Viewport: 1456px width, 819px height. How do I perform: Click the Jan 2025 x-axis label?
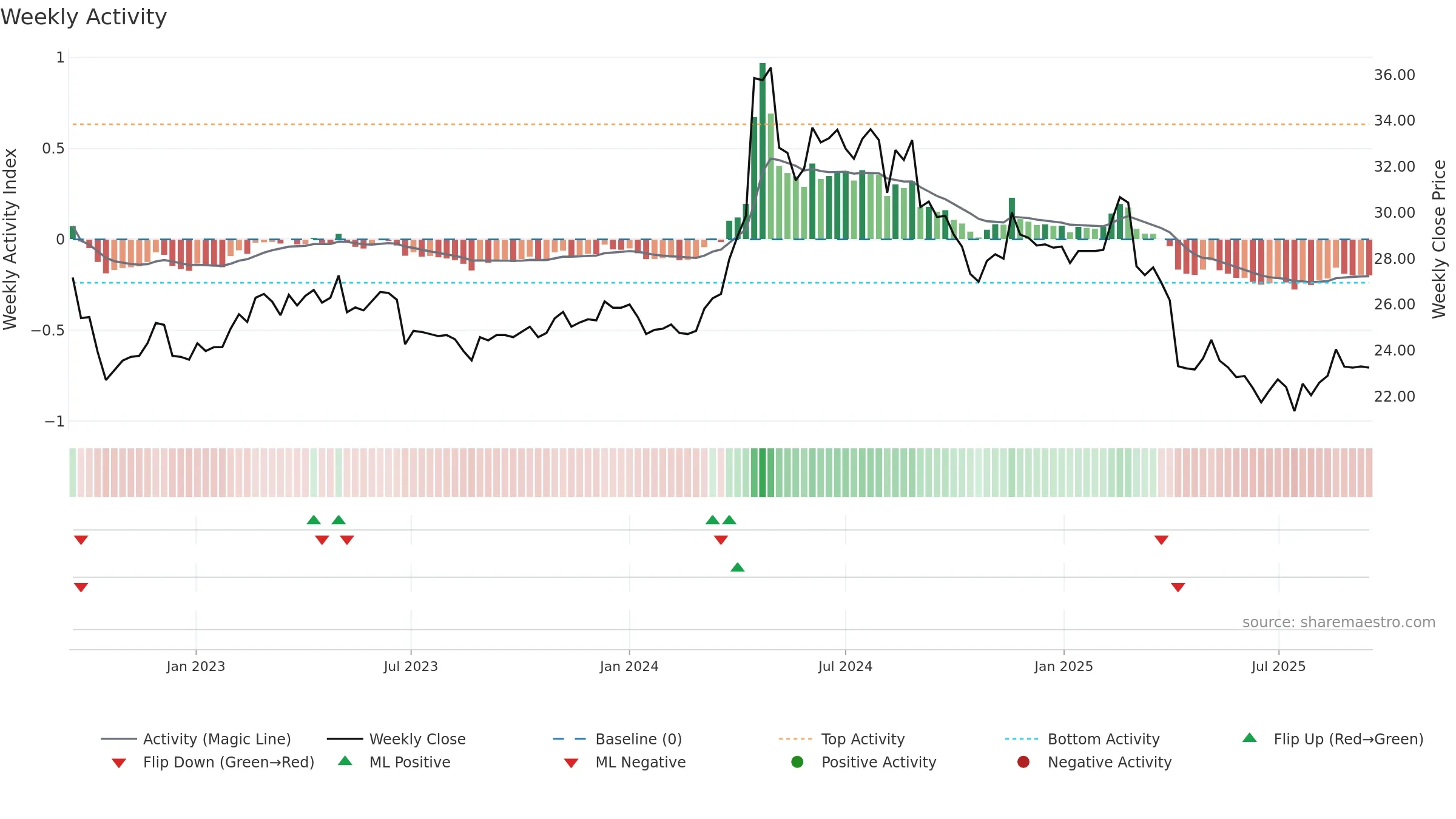[1063, 667]
